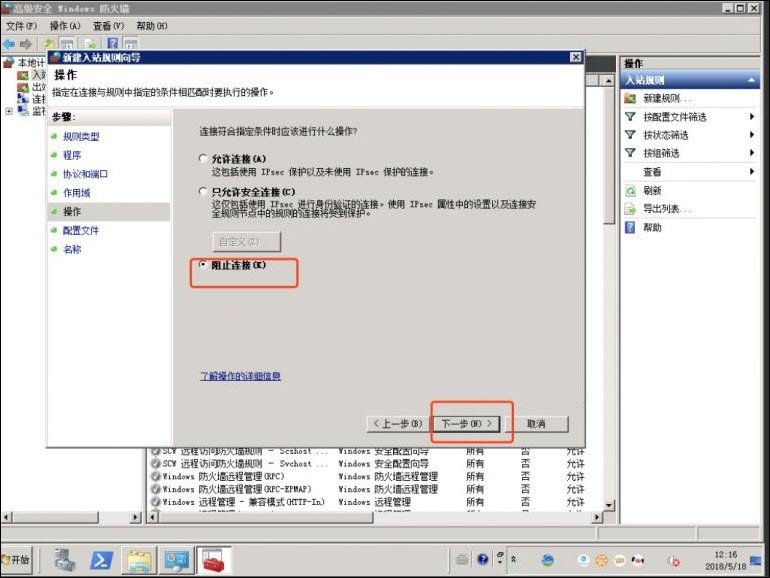Click the 新建规则 icon in actions pane
The height and width of the screenshot is (578, 770).
click(630, 98)
